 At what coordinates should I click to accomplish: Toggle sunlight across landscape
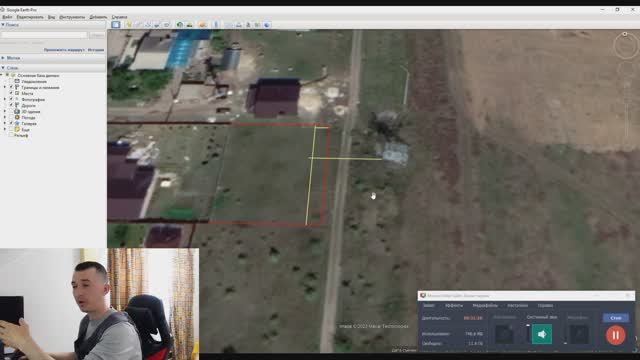(189, 25)
